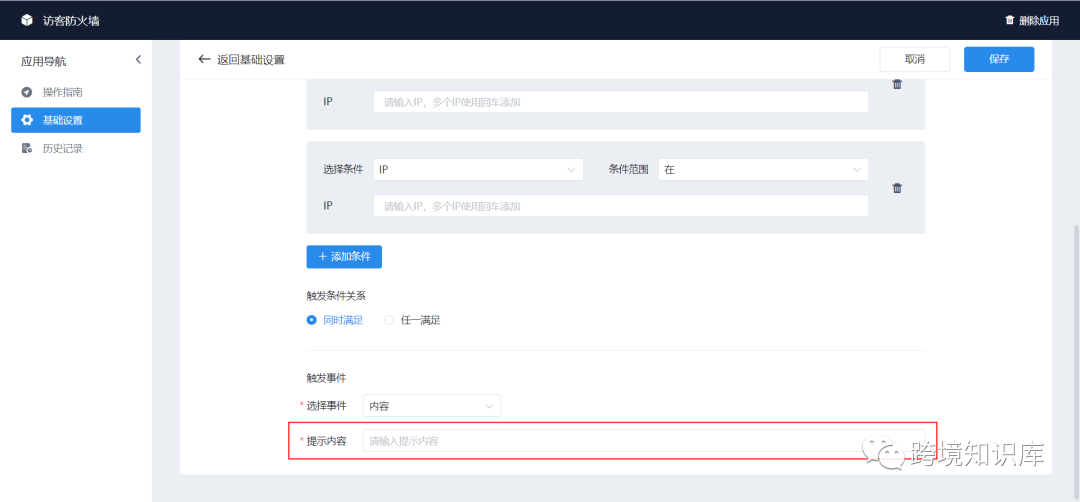Click the 基础设置 gear icon
Image resolution: width=1080 pixels, height=502 pixels.
point(27,120)
